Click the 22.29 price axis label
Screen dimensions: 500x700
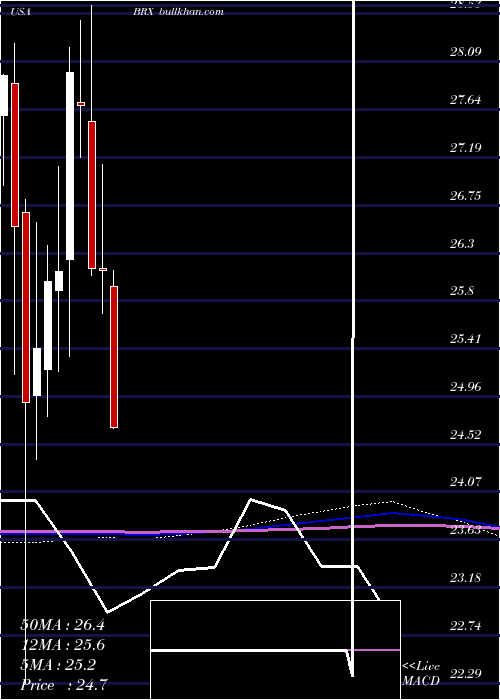(x=466, y=673)
